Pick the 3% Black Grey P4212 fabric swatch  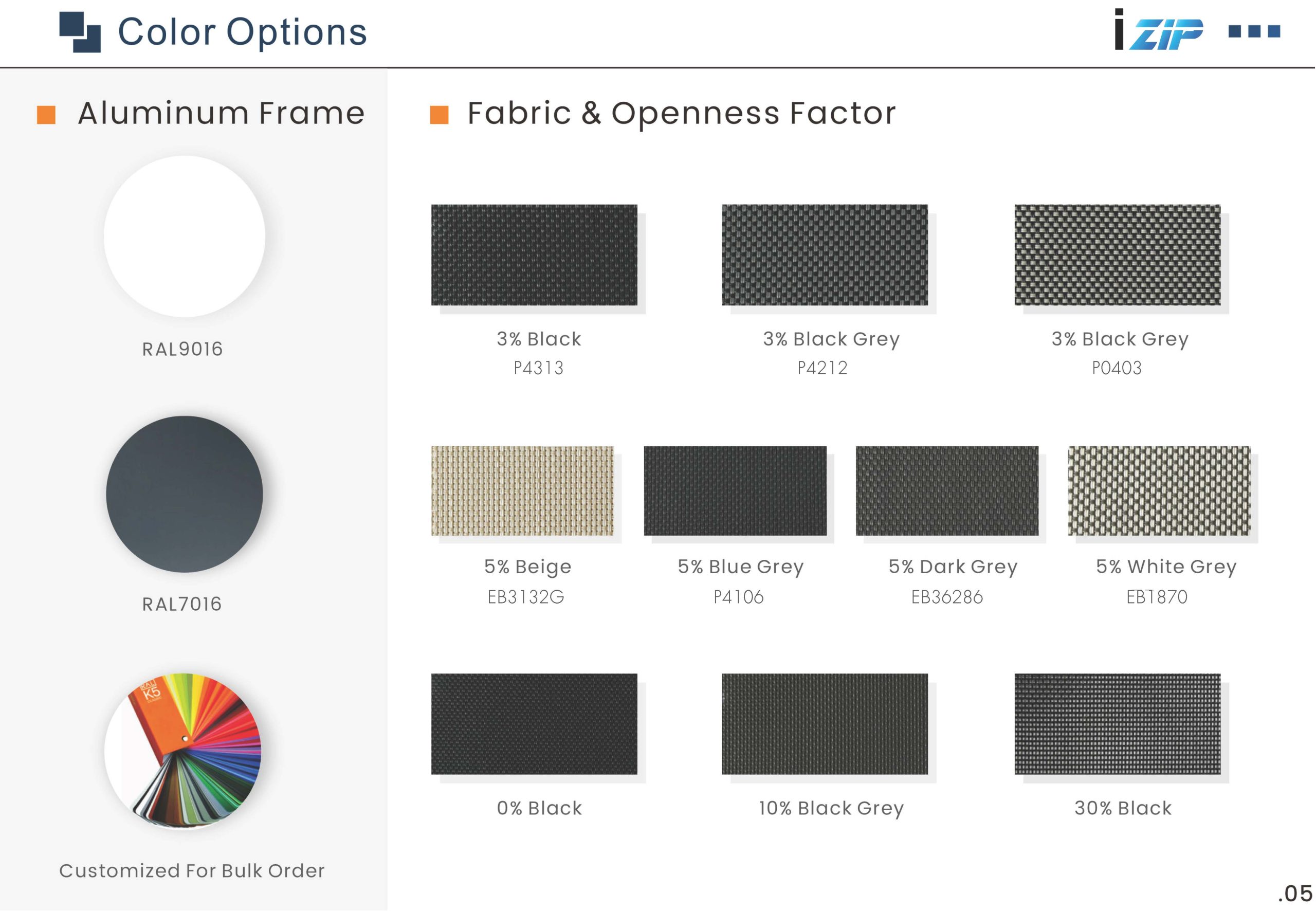click(x=825, y=255)
